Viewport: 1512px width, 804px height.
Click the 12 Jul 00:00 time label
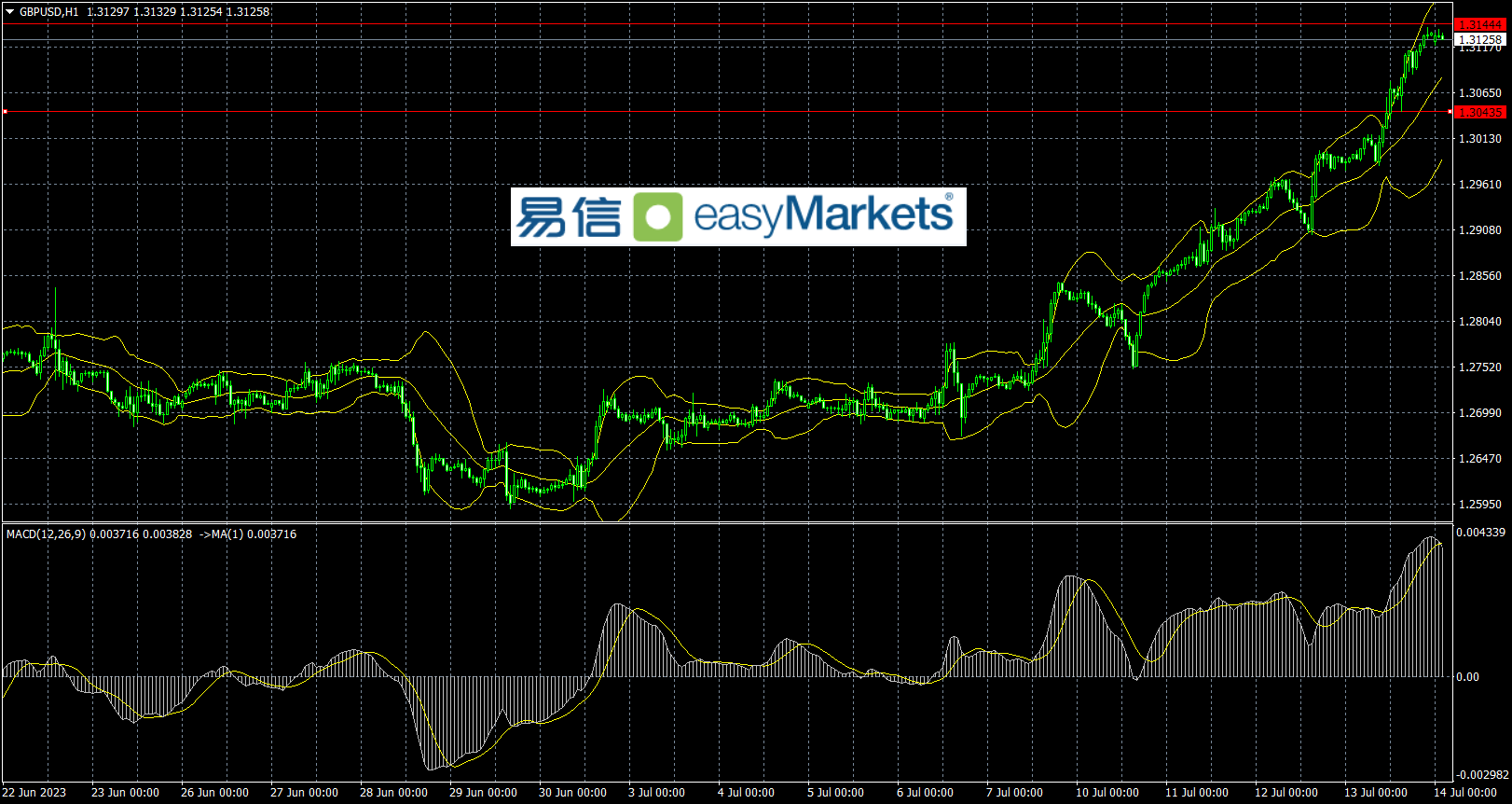1286,793
